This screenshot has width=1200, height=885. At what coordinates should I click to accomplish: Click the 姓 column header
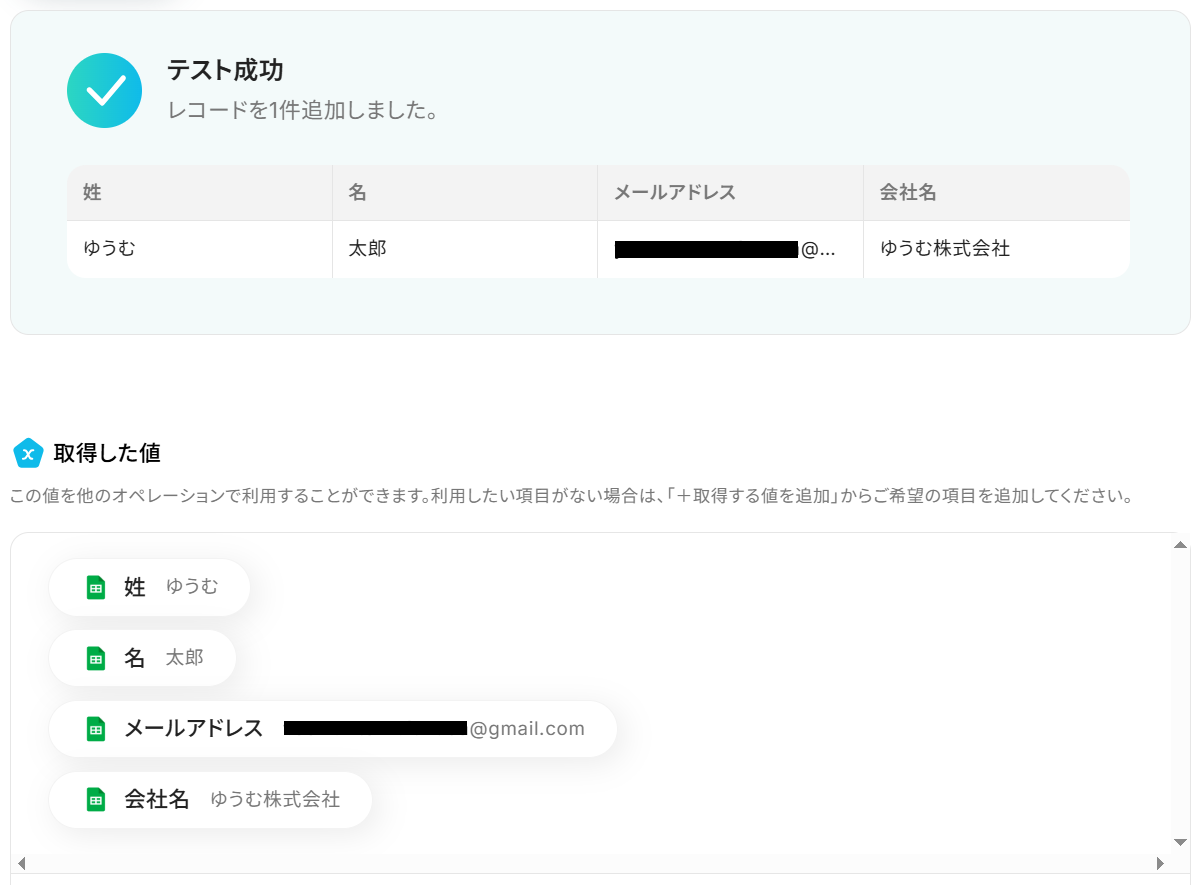pos(200,193)
